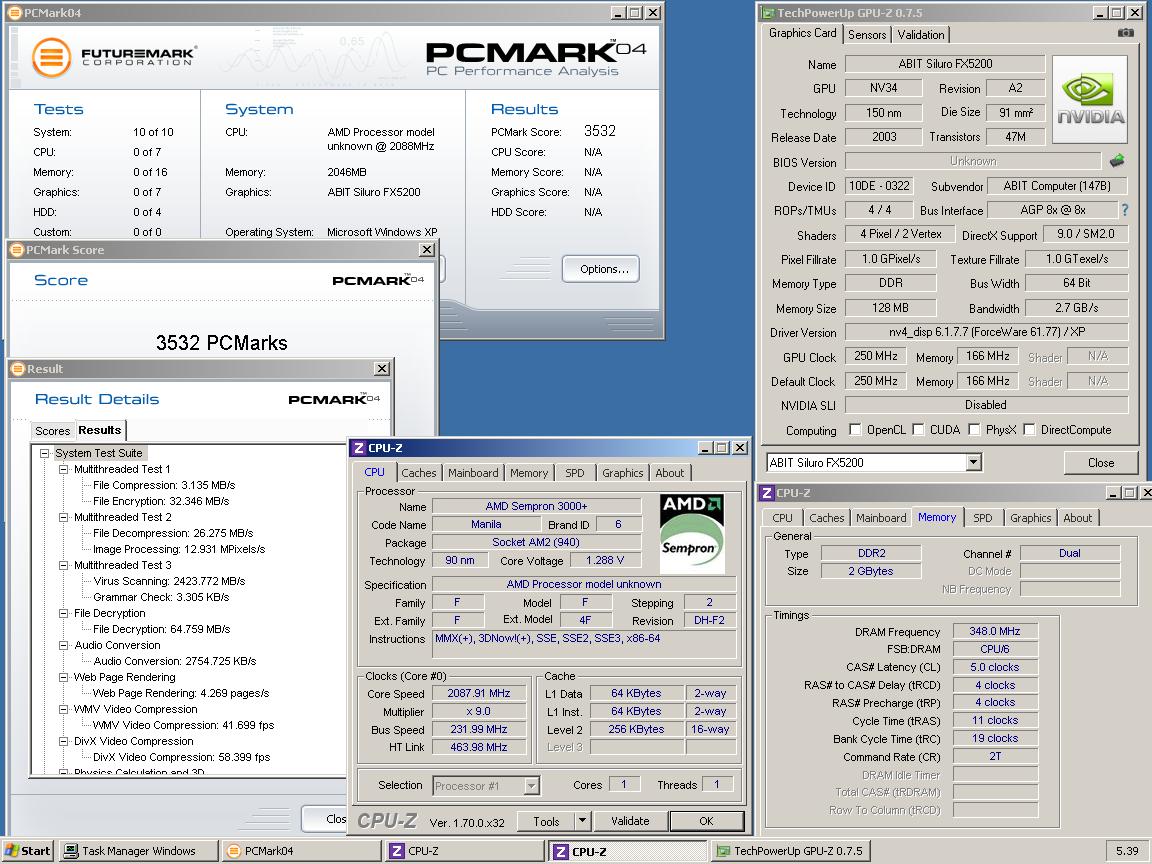Switch to the Validation tab in GPU-Z

[921, 35]
